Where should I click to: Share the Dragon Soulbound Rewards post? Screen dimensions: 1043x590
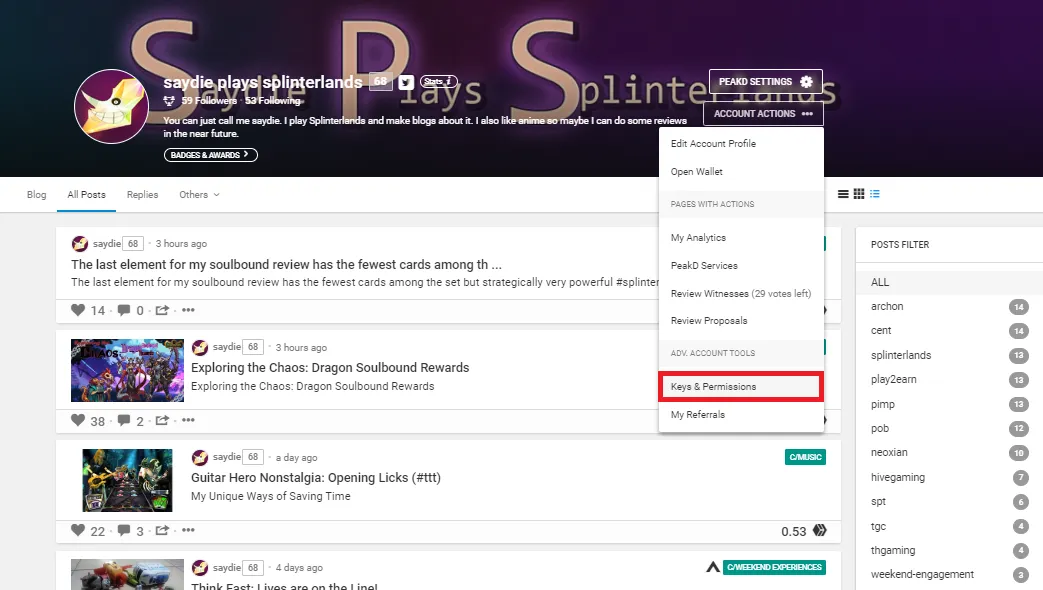pos(162,420)
